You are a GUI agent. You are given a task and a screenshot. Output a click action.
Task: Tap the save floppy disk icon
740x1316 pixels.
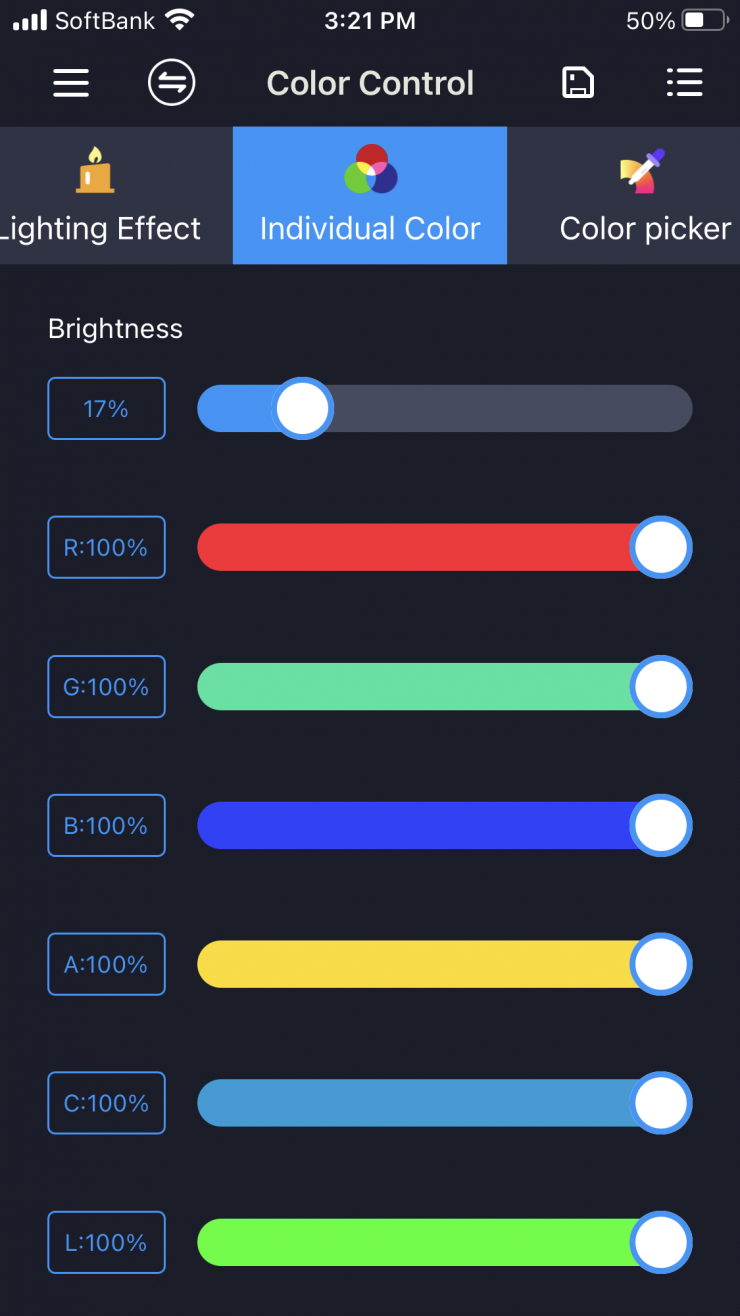coord(578,83)
